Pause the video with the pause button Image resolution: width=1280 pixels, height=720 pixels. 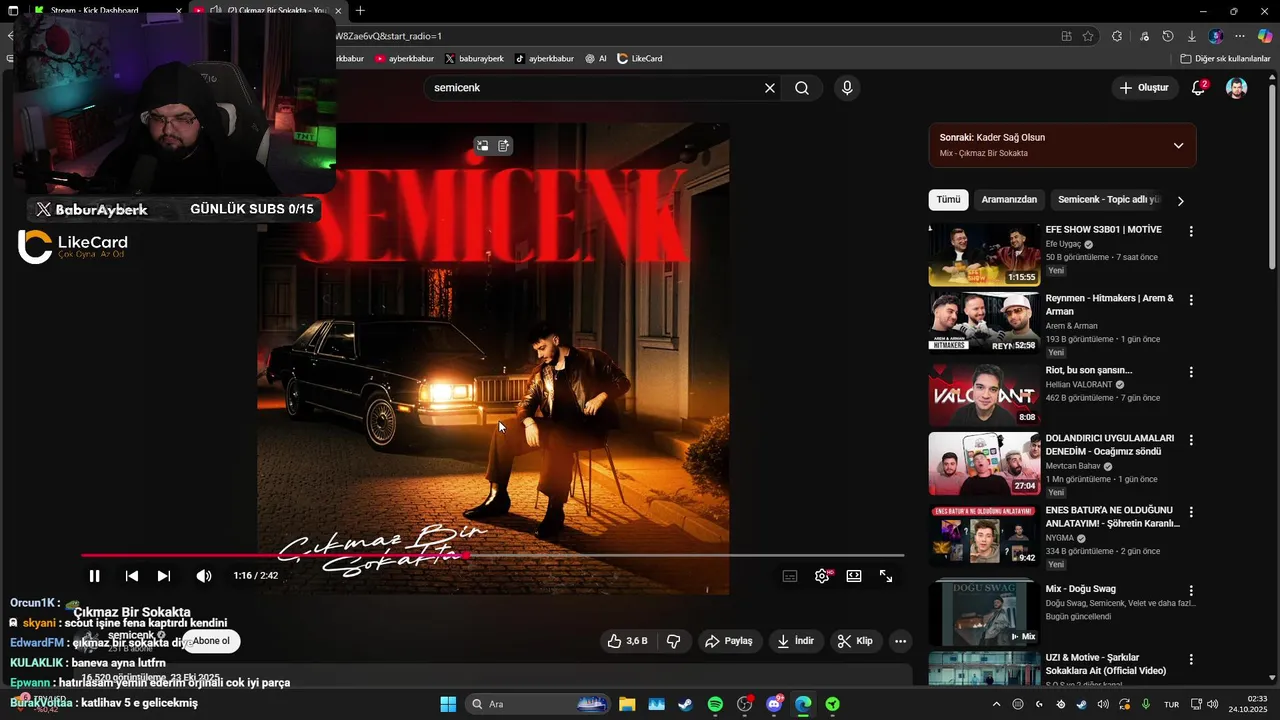tap(94, 576)
